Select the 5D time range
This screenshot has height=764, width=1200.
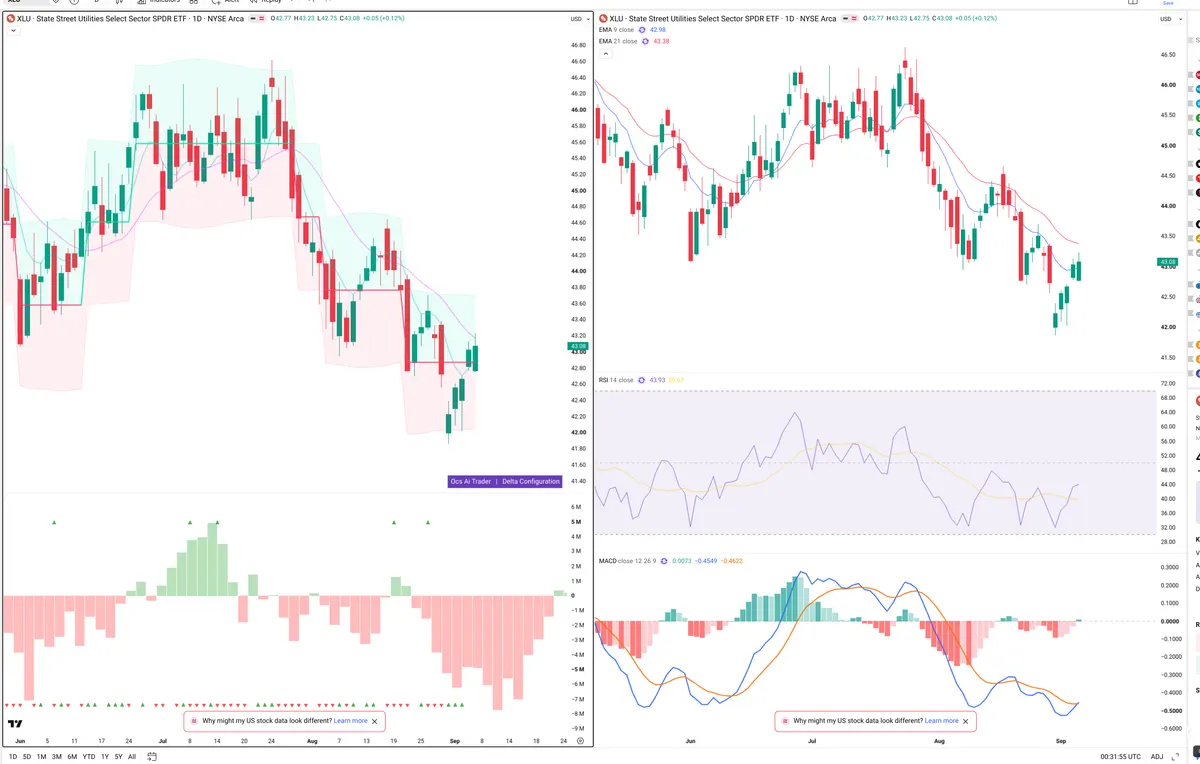[x=27, y=757]
